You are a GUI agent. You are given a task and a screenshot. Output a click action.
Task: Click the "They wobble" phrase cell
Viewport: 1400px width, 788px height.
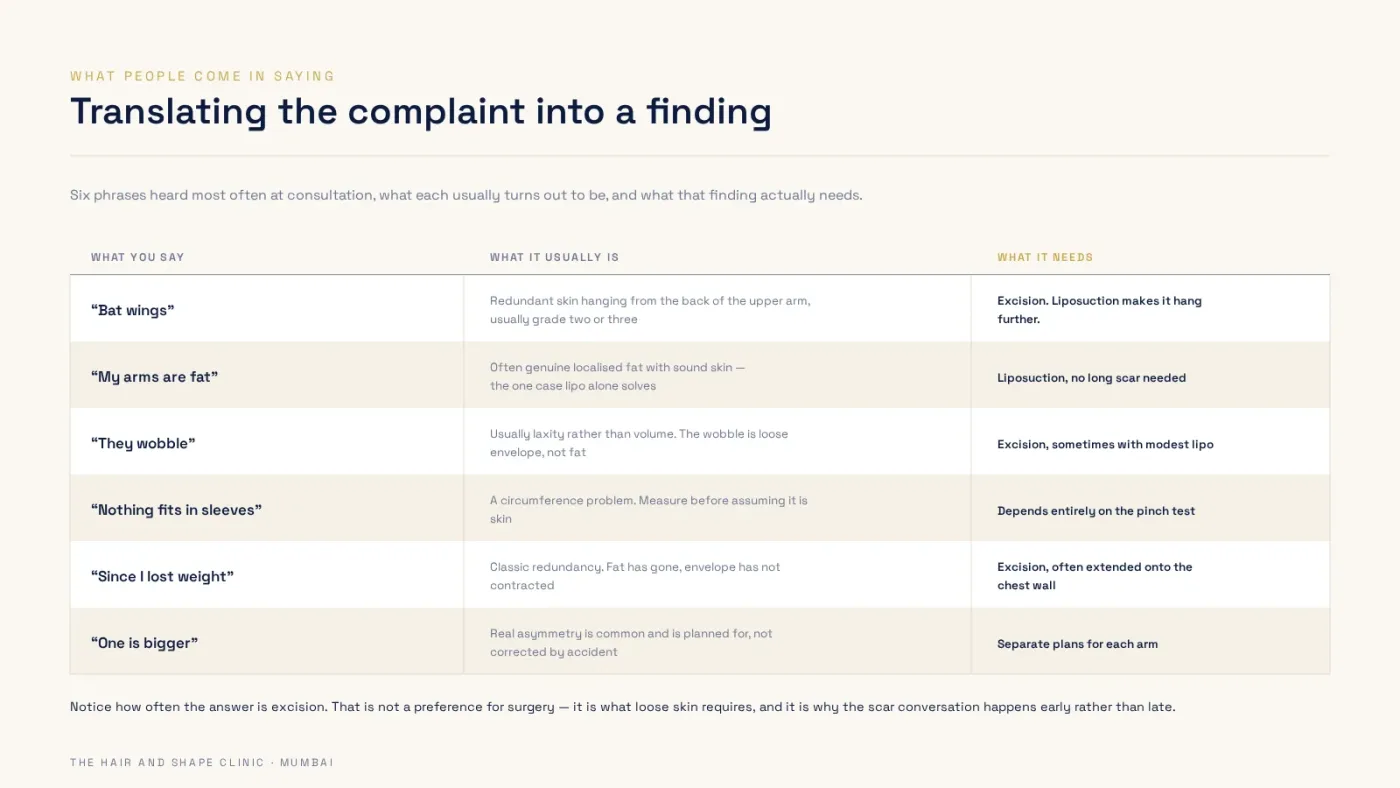pyautogui.click(x=143, y=443)
